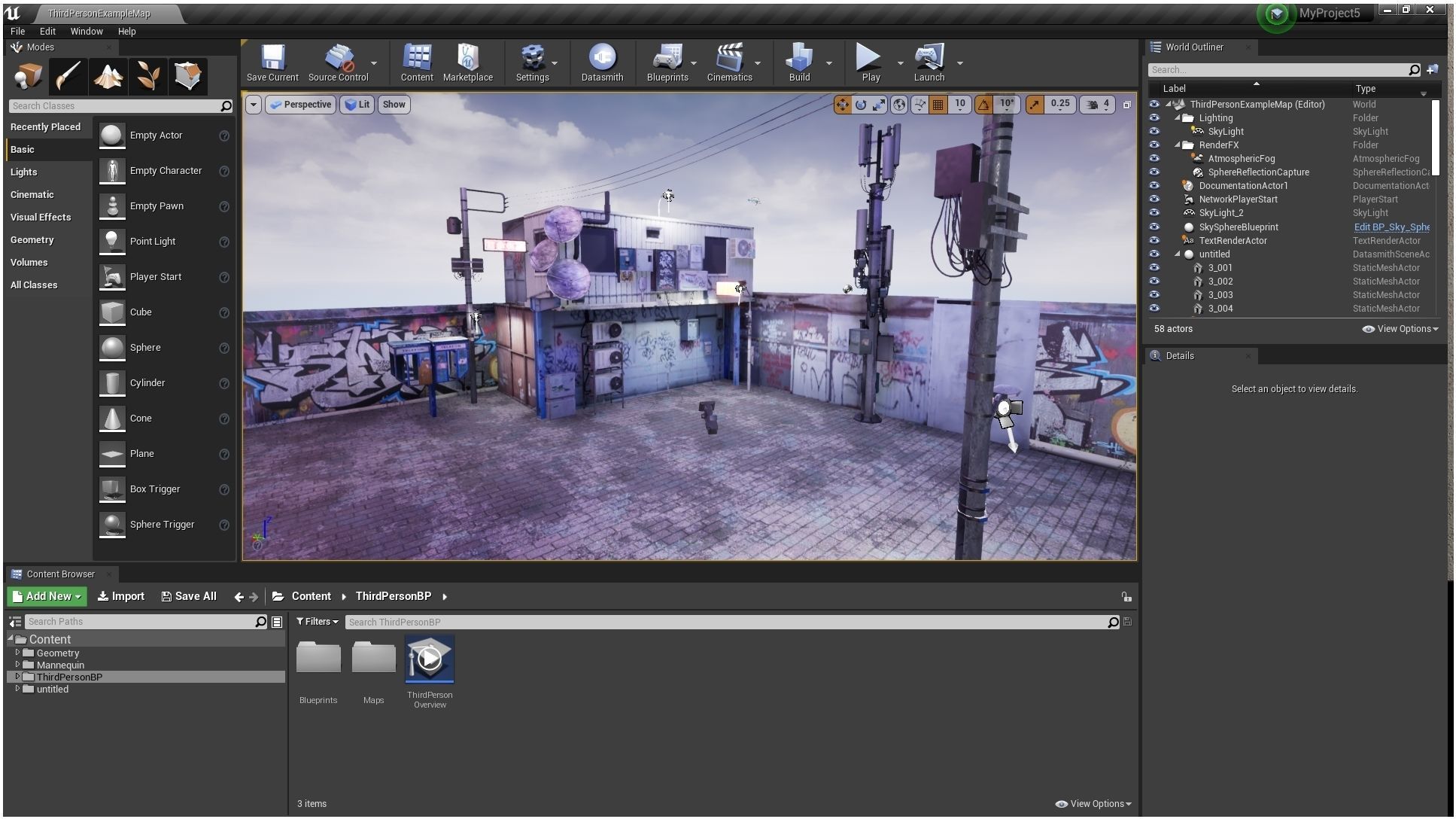Image resolution: width=1456 pixels, height=819 pixels.
Task: Open Content Browser View Options
Action: 1093,804
